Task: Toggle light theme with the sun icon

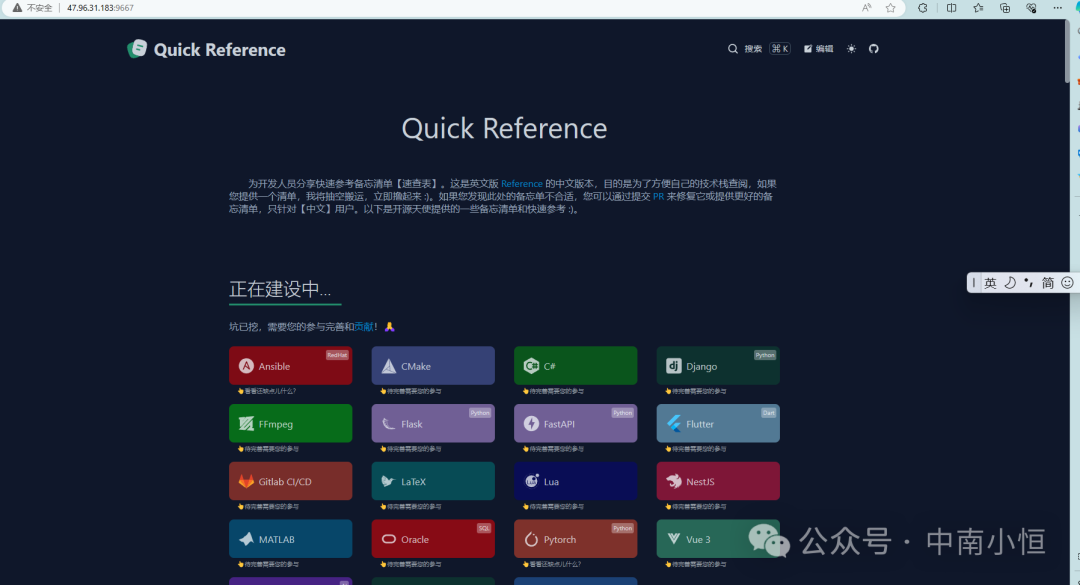Action: click(850, 48)
